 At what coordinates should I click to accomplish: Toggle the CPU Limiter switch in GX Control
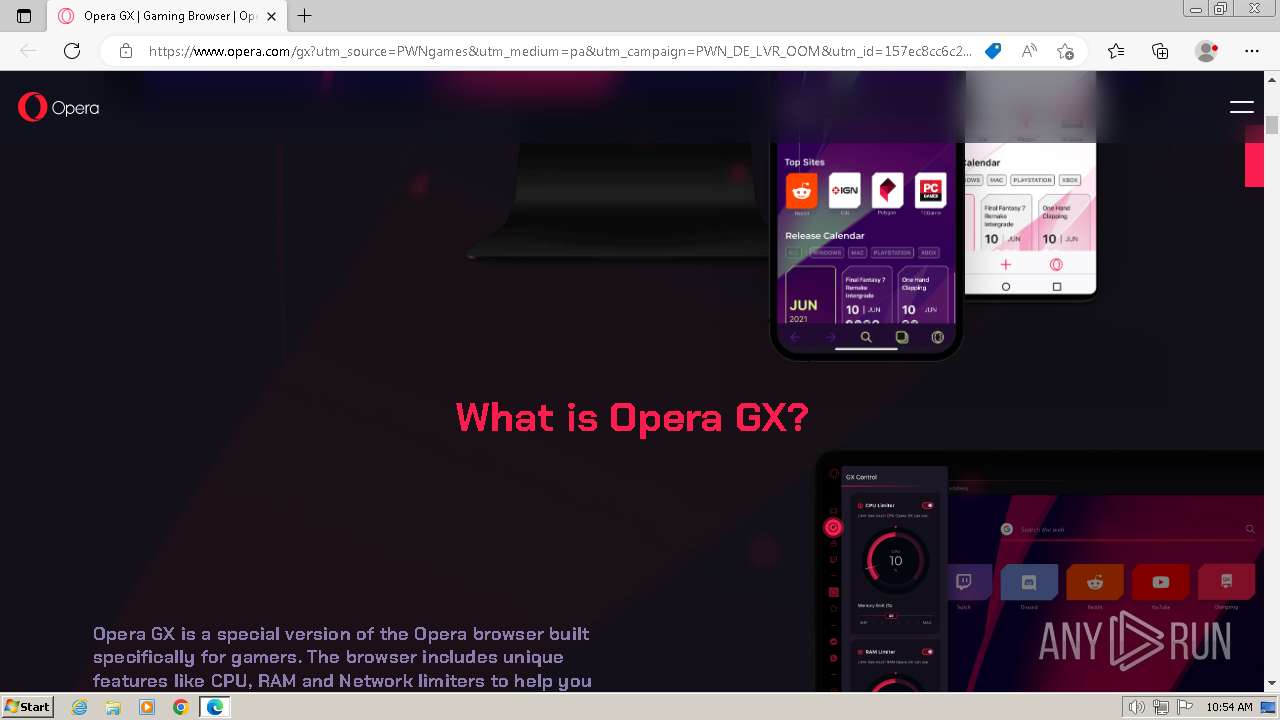pos(928,506)
